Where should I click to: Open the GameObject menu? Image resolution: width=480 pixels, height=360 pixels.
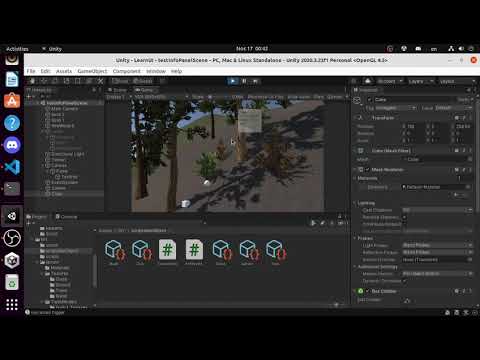click(x=92, y=71)
